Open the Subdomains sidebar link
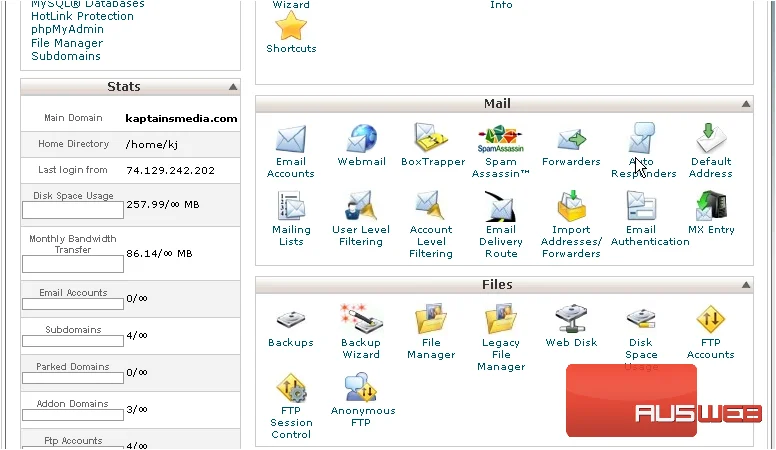The image size is (776, 450). click(66, 56)
